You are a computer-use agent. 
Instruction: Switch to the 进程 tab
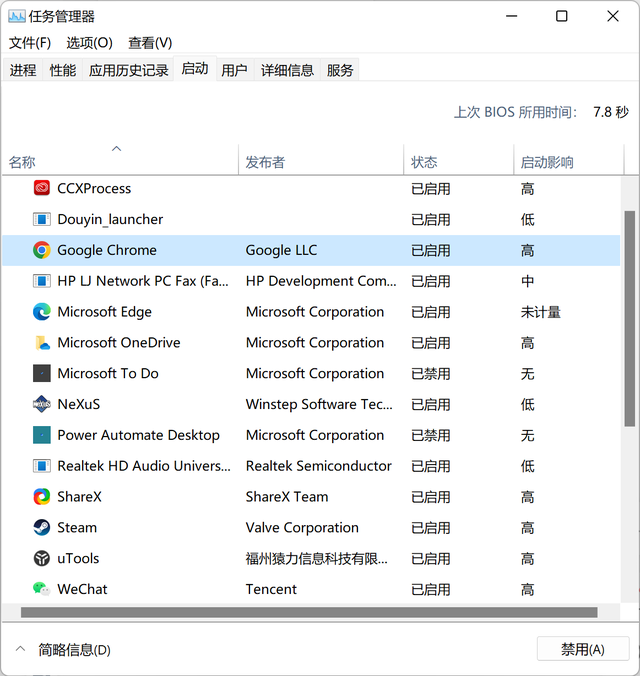click(23, 70)
